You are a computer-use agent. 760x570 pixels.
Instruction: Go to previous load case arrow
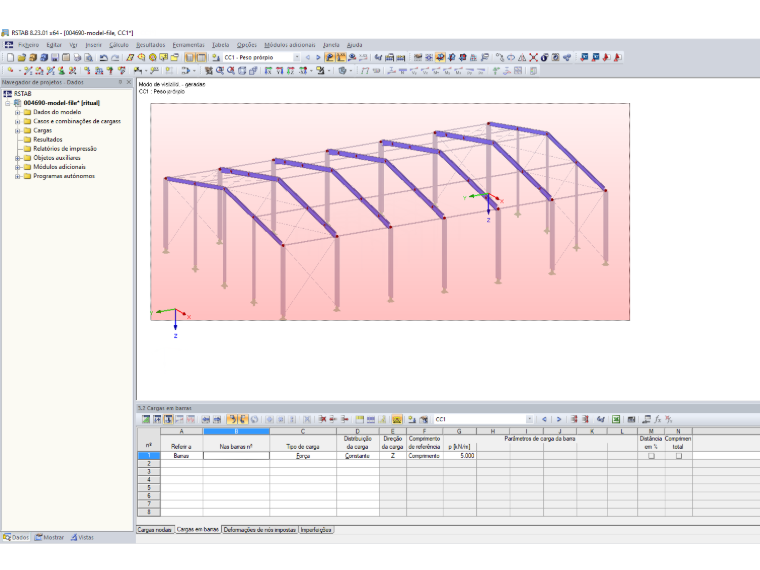(x=308, y=57)
